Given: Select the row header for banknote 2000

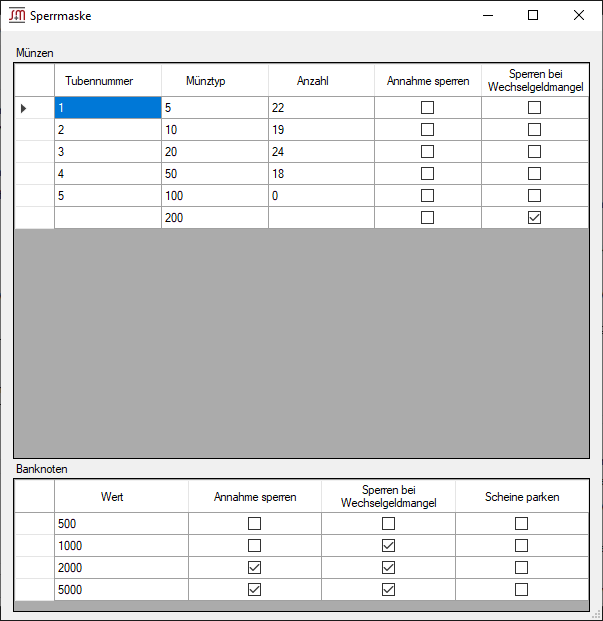Looking at the screenshot, I should tap(34, 568).
